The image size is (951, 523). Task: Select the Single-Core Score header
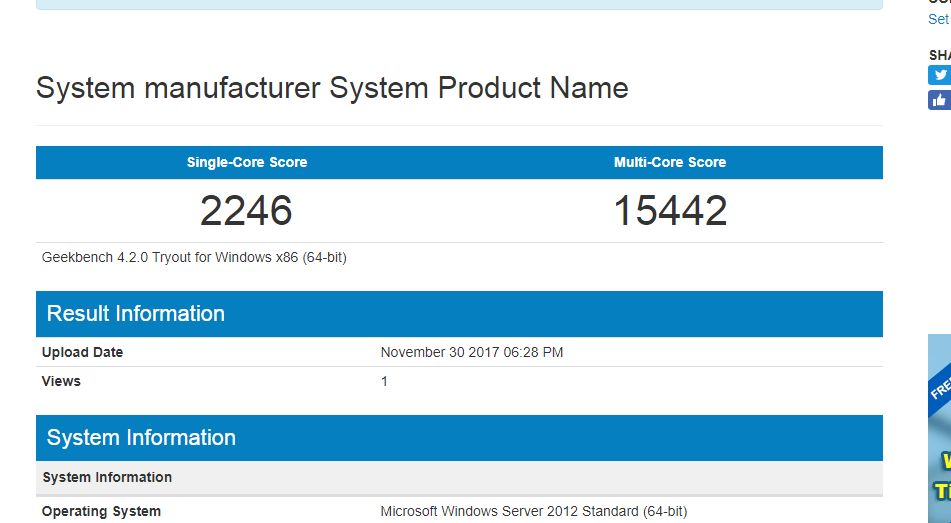[x=247, y=162]
